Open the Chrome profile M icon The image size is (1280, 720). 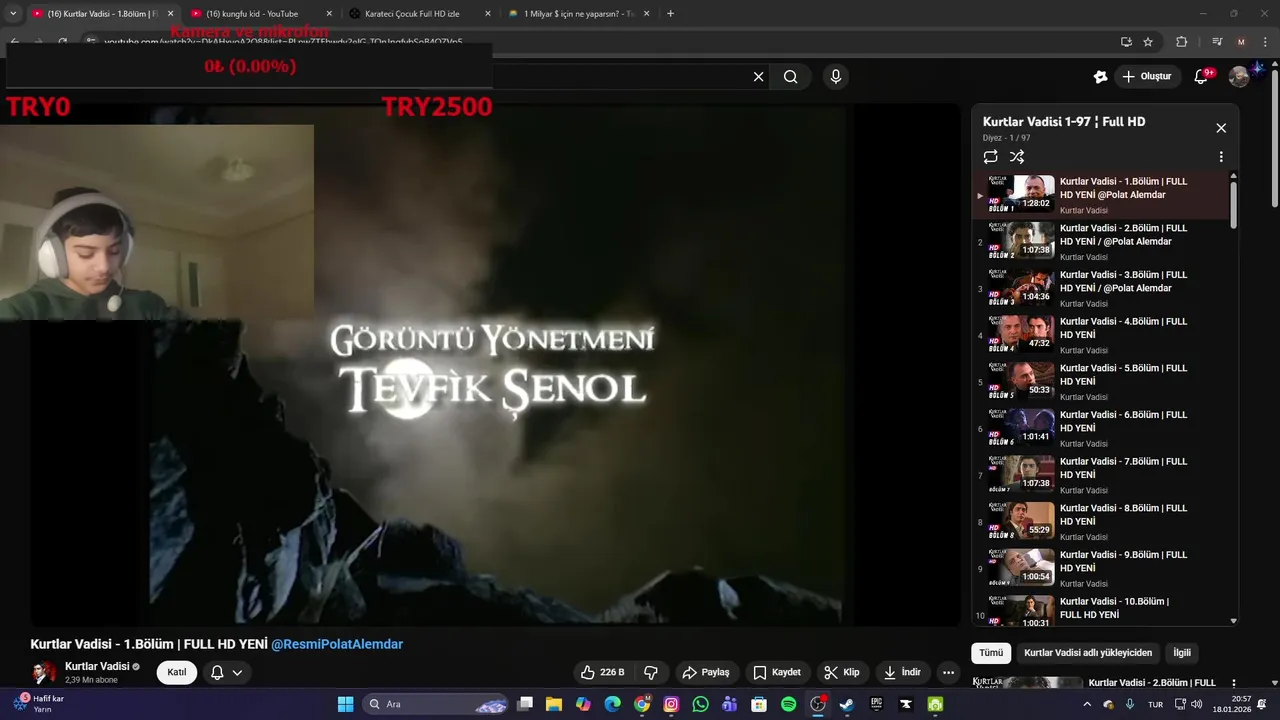(1241, 42)
